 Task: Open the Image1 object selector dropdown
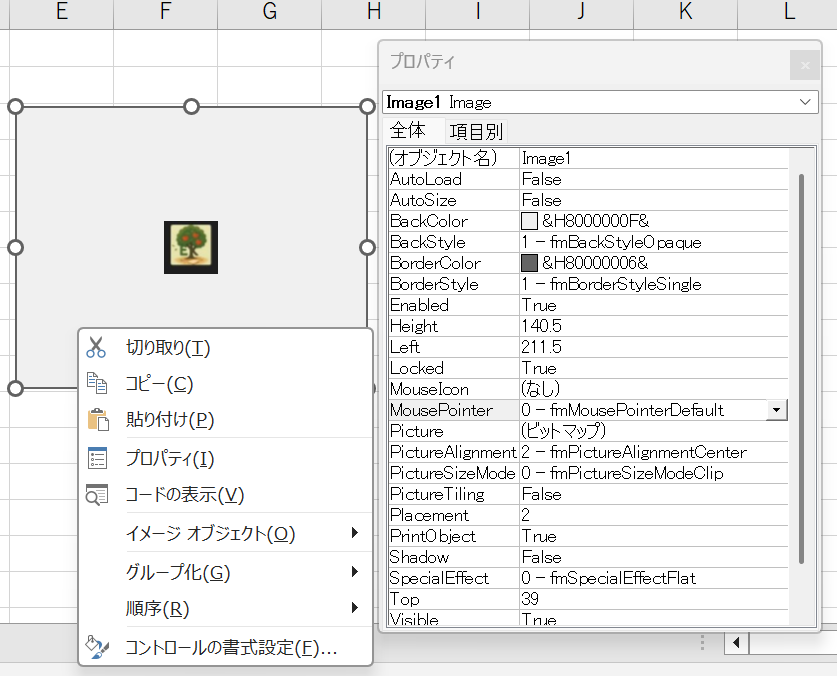[x=805, y=102]
